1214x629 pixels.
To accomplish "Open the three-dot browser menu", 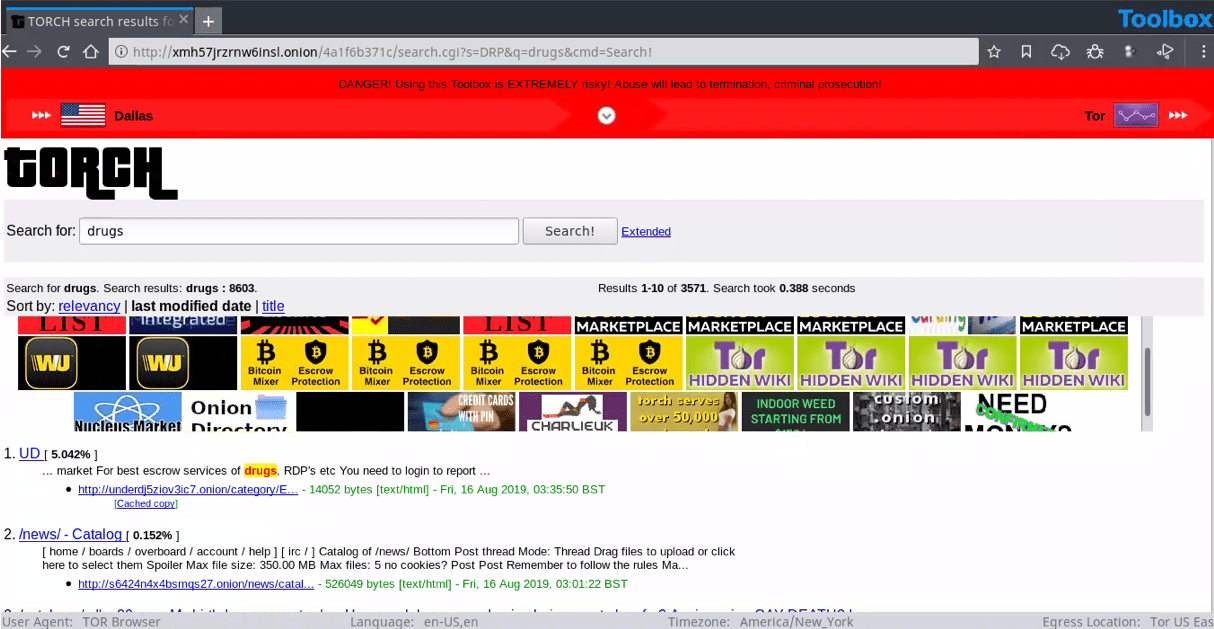I will pos(1204,51).
